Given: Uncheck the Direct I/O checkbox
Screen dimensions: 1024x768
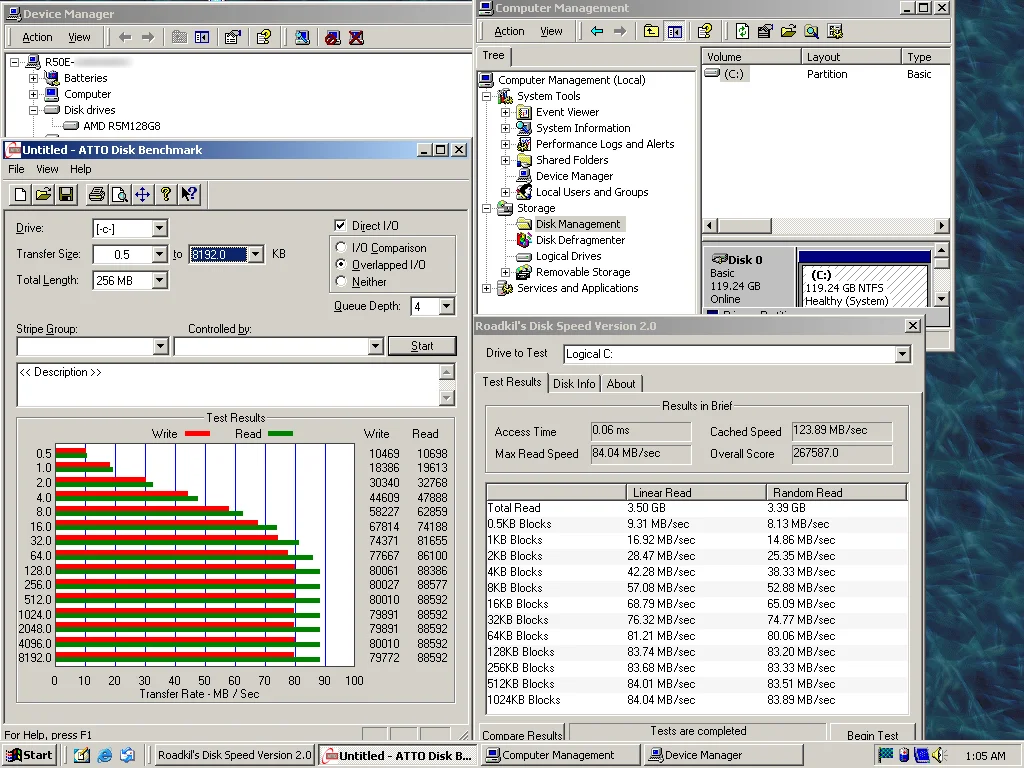Looking at the screenshot, I should pyautogui.click(x=341, y=226).
